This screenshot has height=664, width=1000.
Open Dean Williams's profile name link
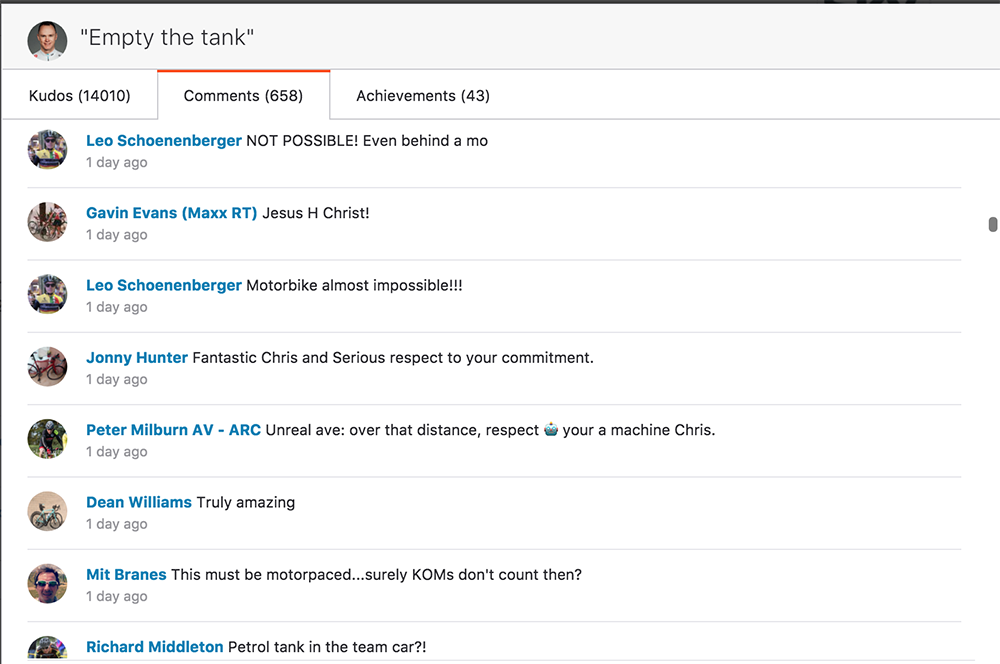pos(139,502)
